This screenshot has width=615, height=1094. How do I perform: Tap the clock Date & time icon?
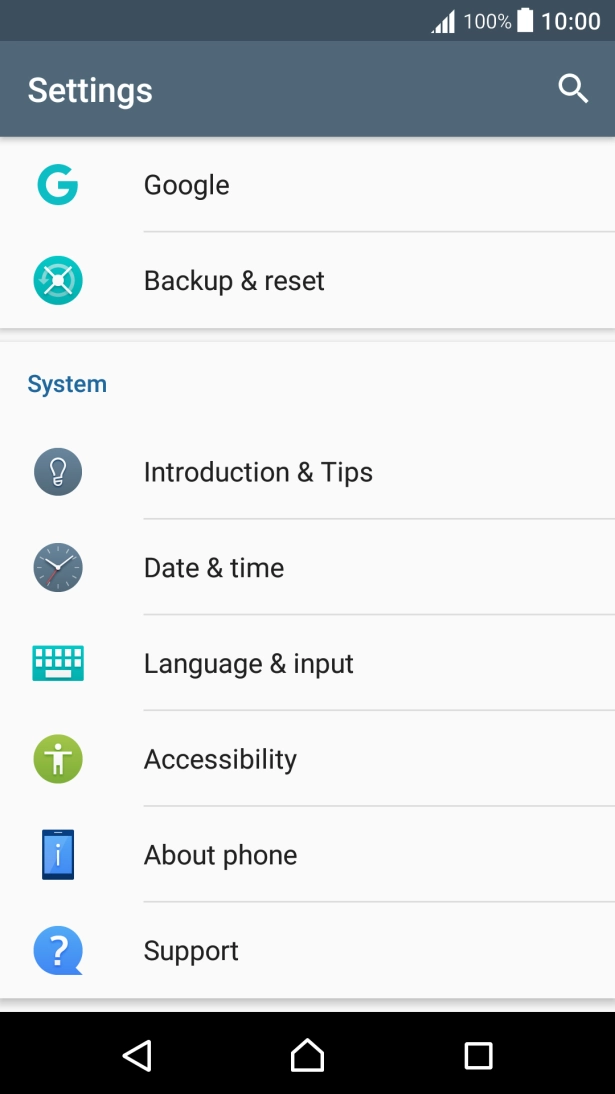click(x=58, y=568)
